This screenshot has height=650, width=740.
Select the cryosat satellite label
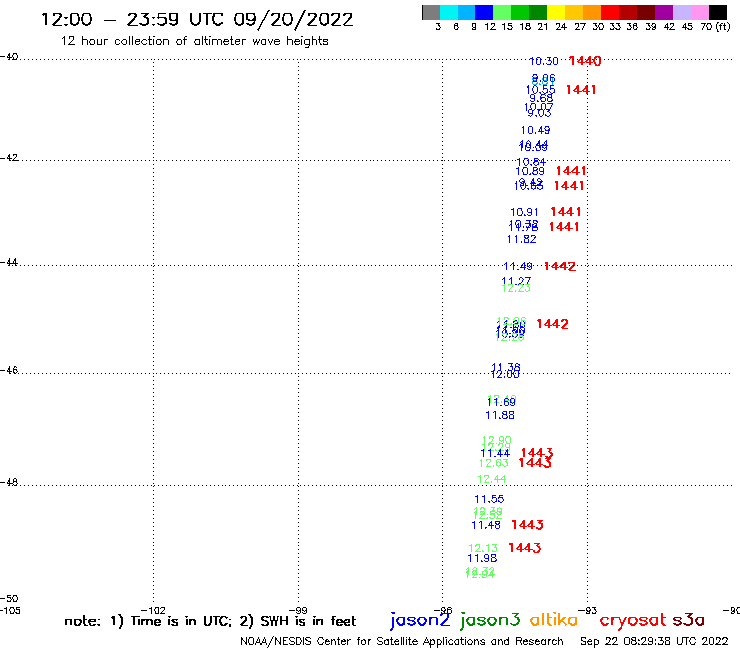633,621
